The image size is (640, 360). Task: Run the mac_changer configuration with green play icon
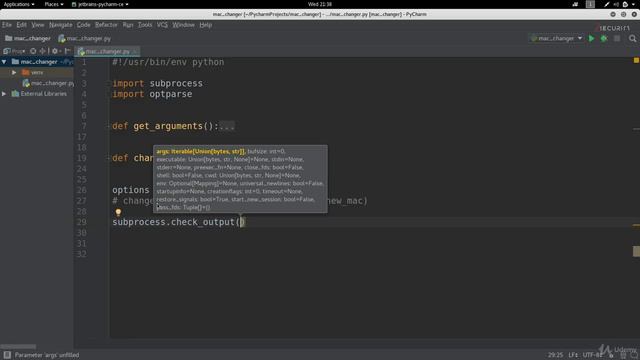pos(591,38)
